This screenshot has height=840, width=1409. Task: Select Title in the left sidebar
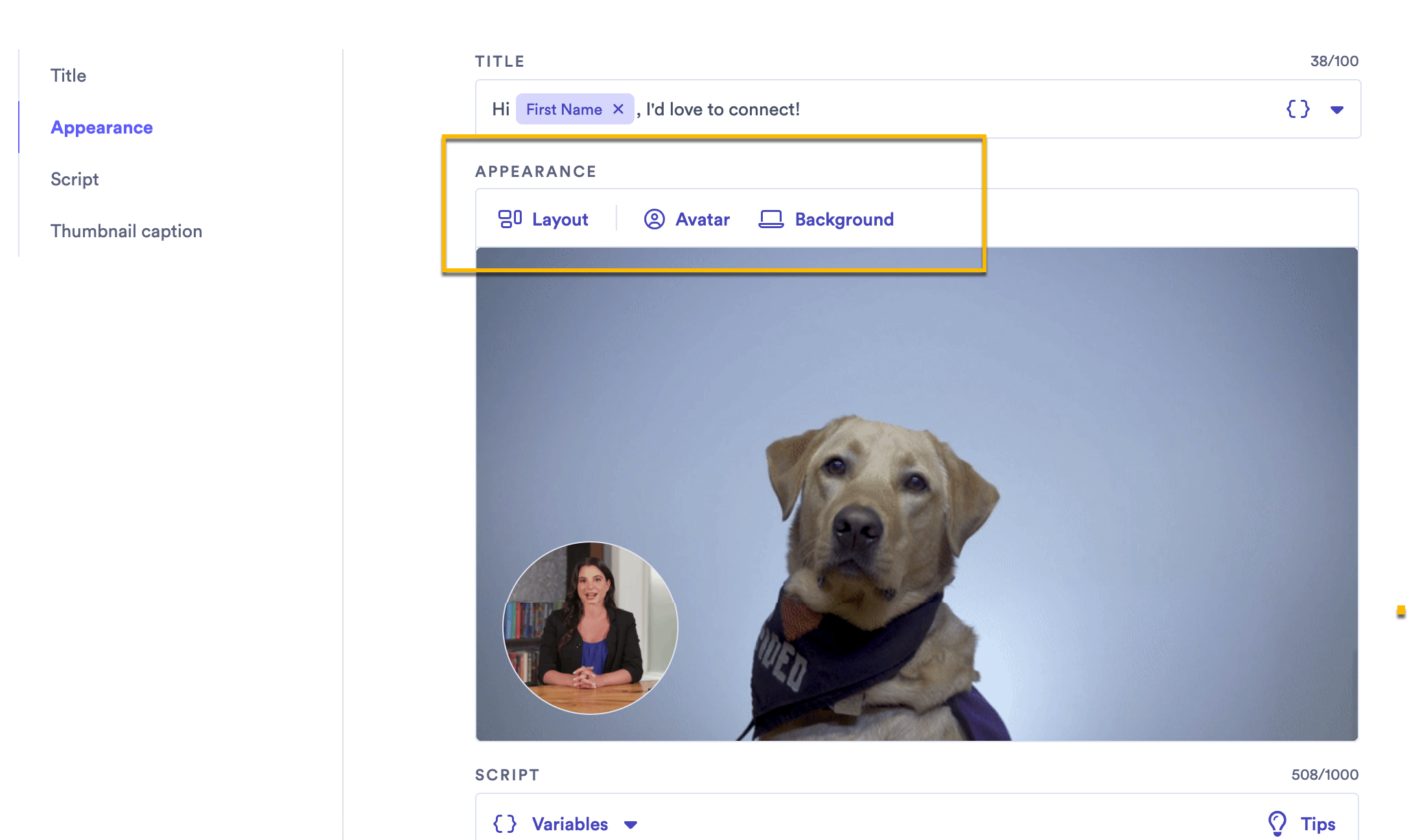click(x=67, y=75)
